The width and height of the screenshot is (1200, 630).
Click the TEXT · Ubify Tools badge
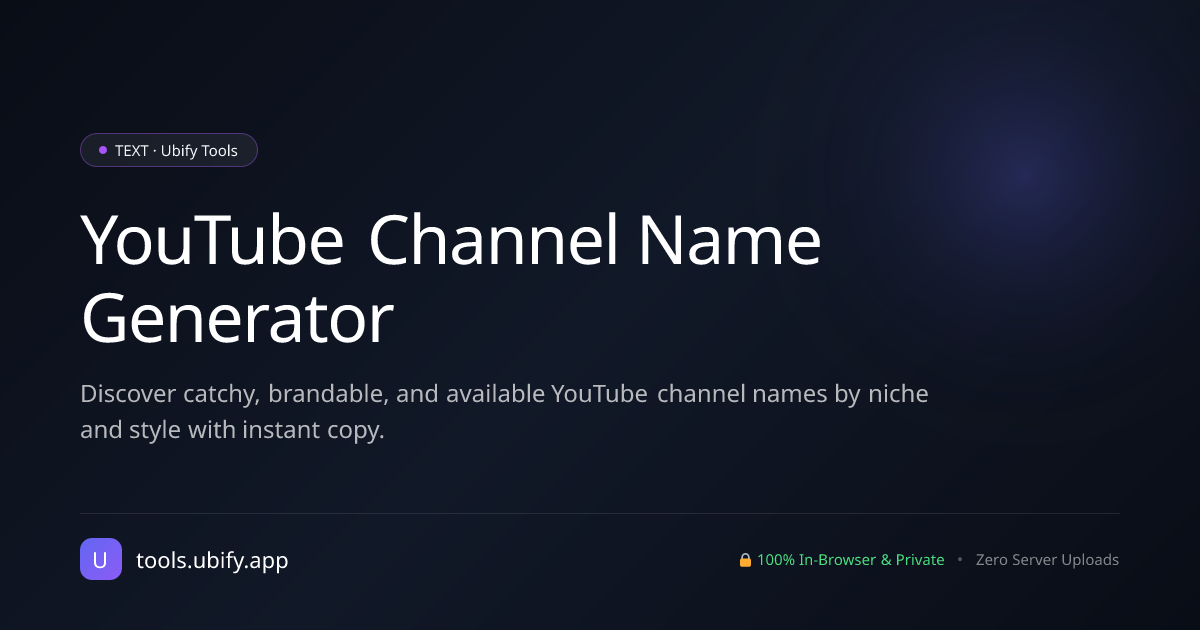(169, 150)
